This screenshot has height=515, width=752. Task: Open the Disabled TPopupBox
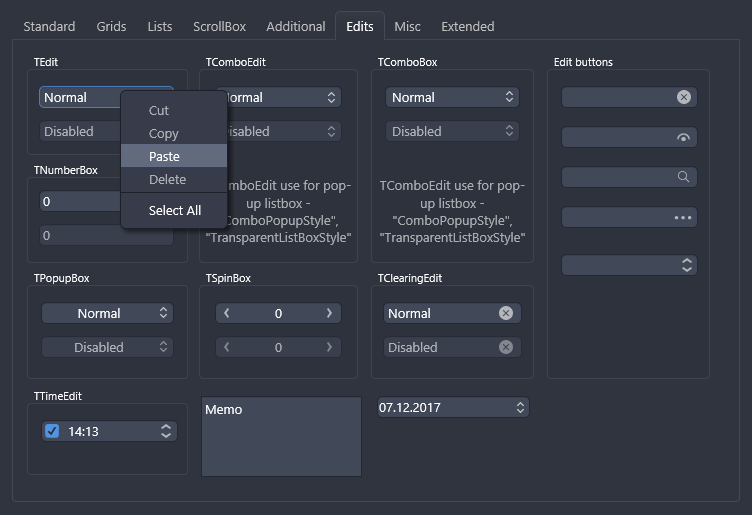107,347
